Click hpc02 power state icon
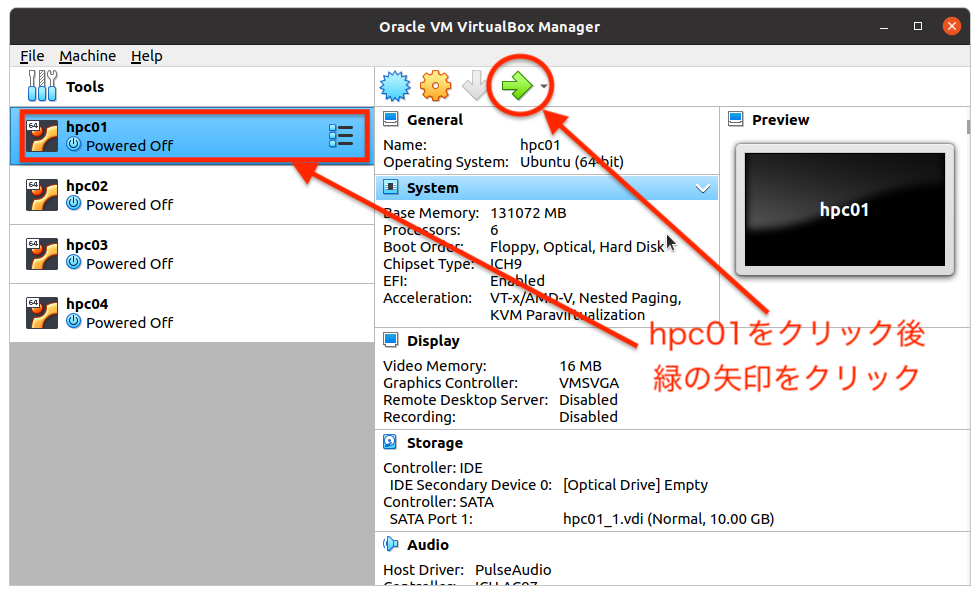The image size is (980, 595). 74,203
